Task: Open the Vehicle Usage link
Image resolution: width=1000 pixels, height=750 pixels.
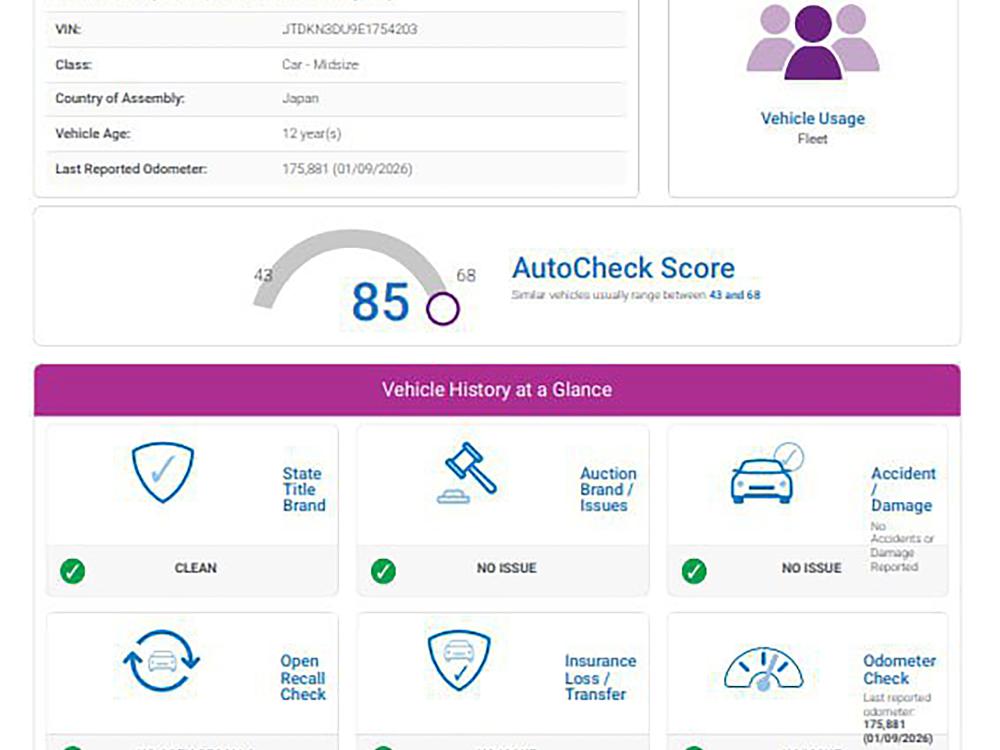Action: [812, 118]
